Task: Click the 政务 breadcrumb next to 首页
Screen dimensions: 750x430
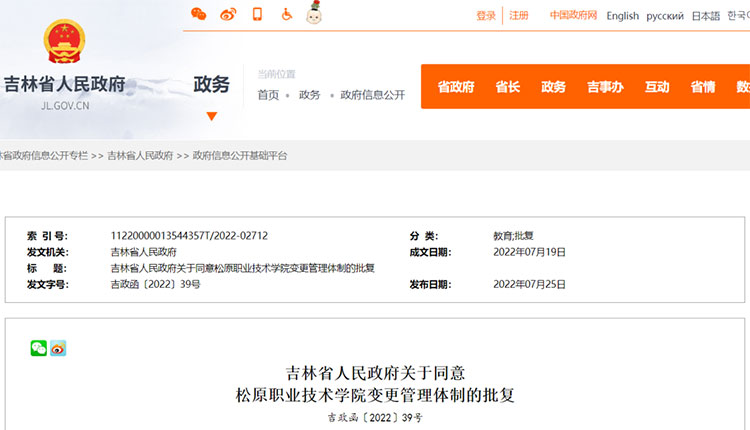Action: point(309,95)
